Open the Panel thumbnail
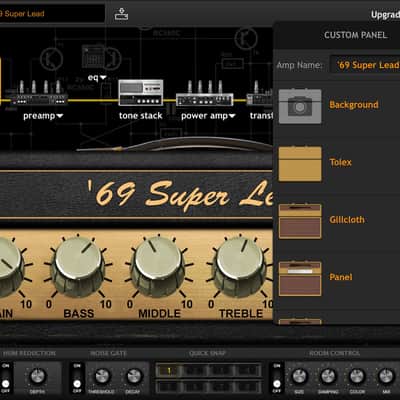 pos(300,278)
